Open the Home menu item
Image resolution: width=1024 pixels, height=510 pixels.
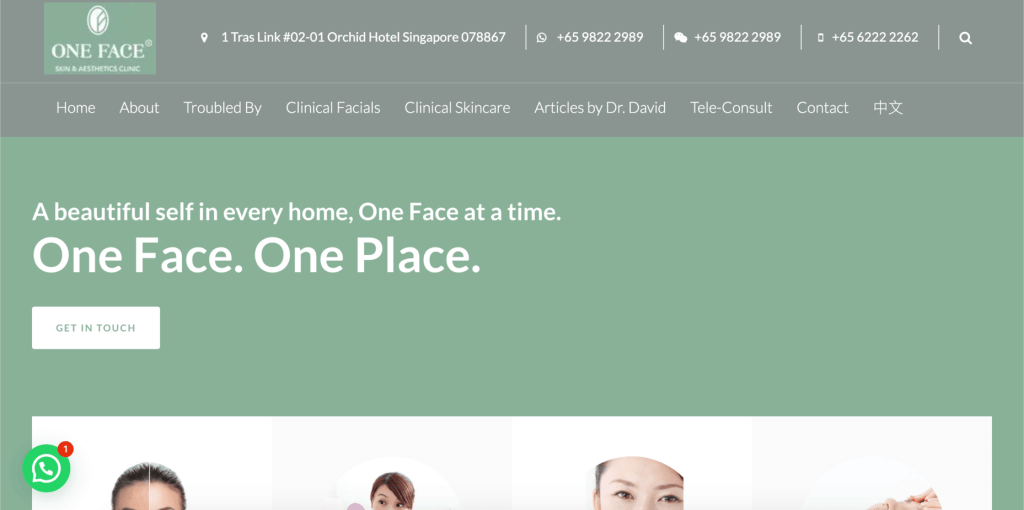click(x=76, y=108)
